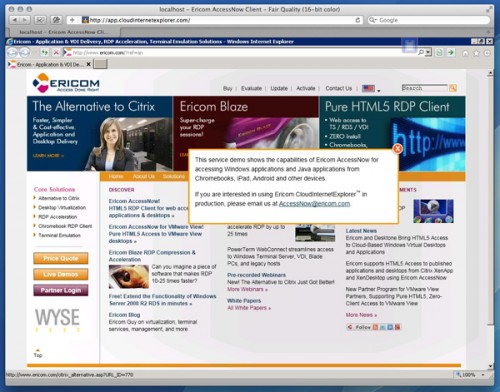500x392 pixels.
Task: Open the Buy link in top navigation
Action: 228,88
